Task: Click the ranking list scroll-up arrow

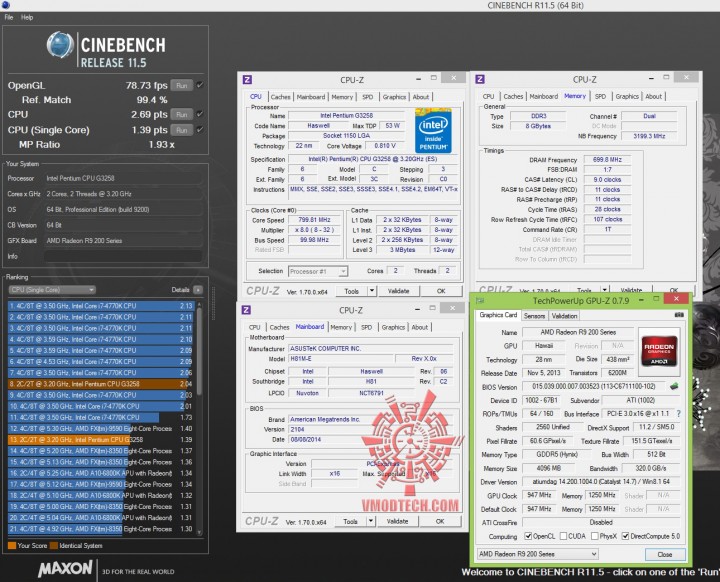Action: 199,305
